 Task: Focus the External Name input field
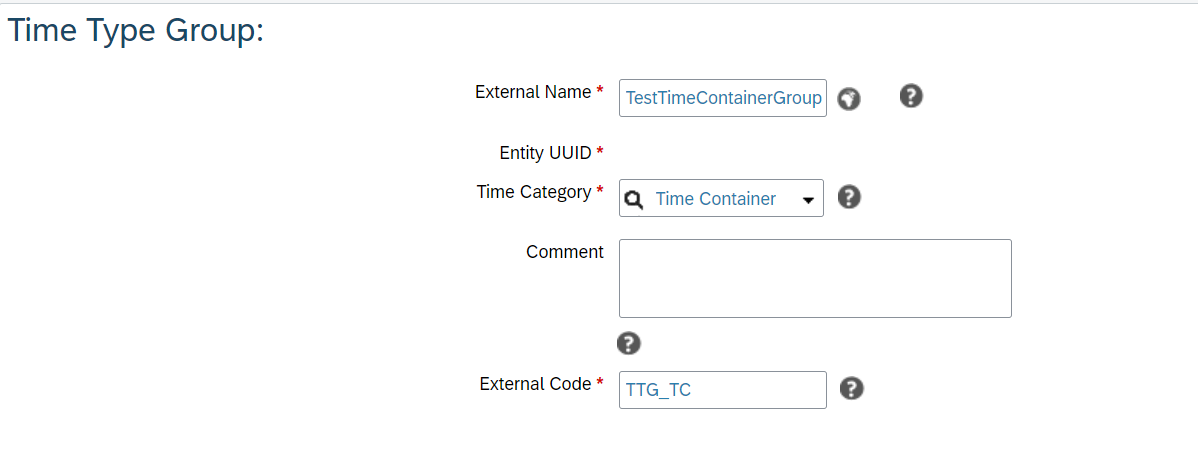[723, 98]
